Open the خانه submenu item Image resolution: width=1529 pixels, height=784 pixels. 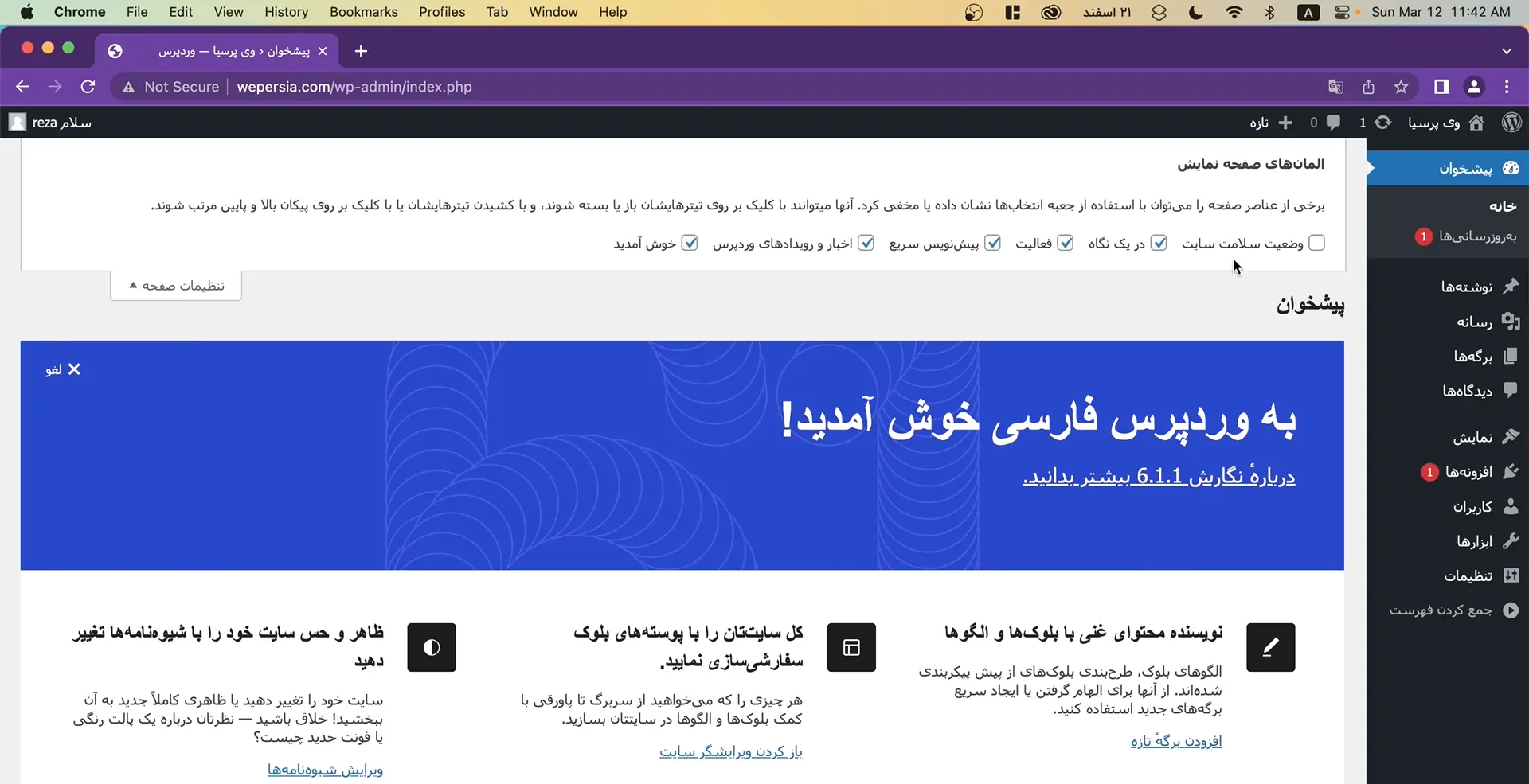coord(1503,205)
